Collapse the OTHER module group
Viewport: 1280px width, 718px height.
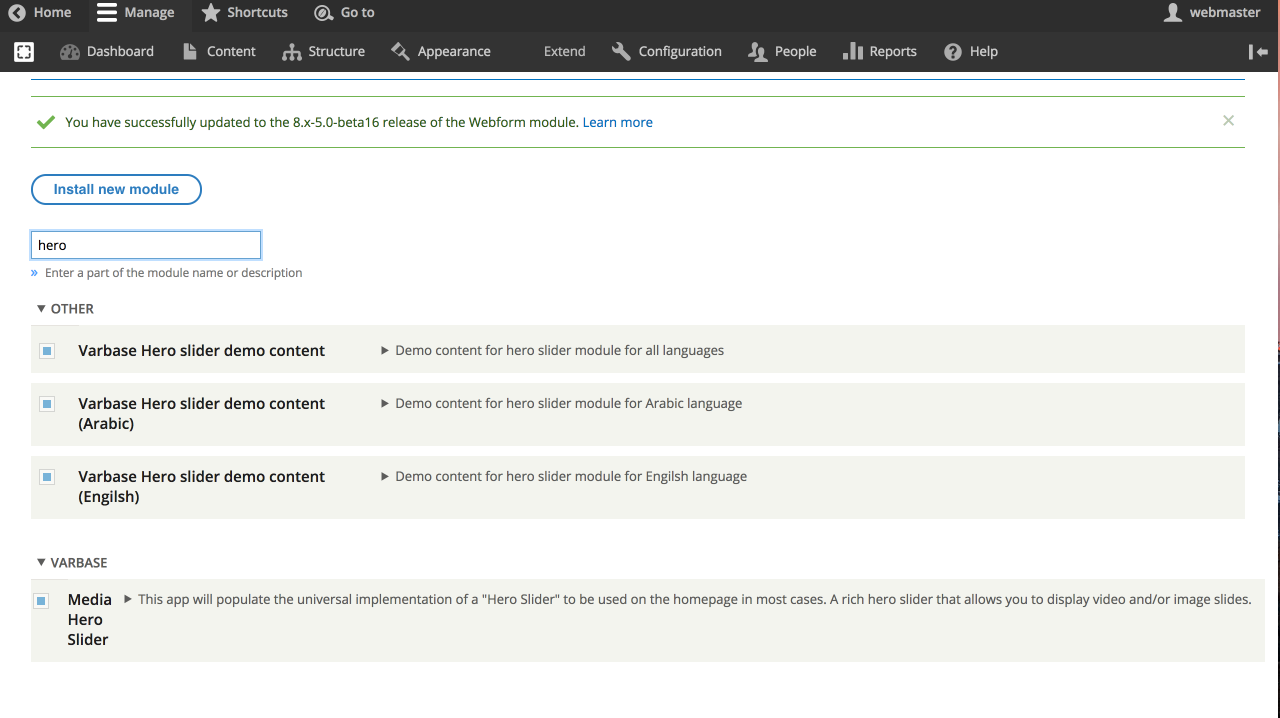[x=65, y=309]
